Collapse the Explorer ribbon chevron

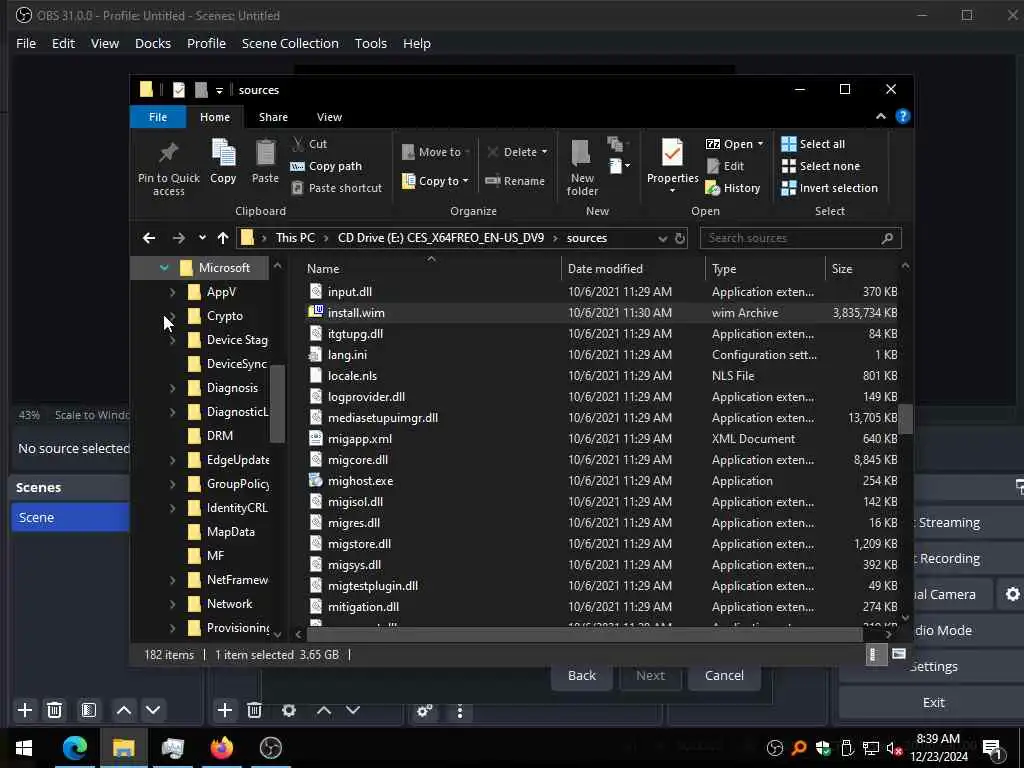pyautogui.click(x=880, y=116)
